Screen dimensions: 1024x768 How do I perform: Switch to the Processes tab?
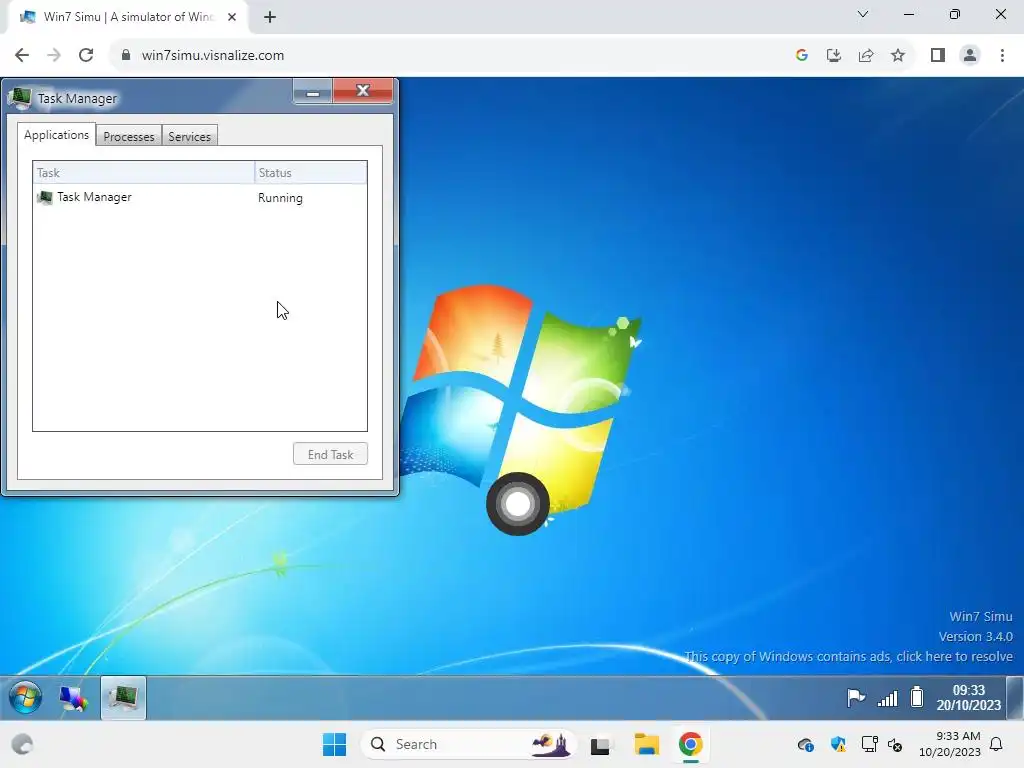(x=129, y=136)
